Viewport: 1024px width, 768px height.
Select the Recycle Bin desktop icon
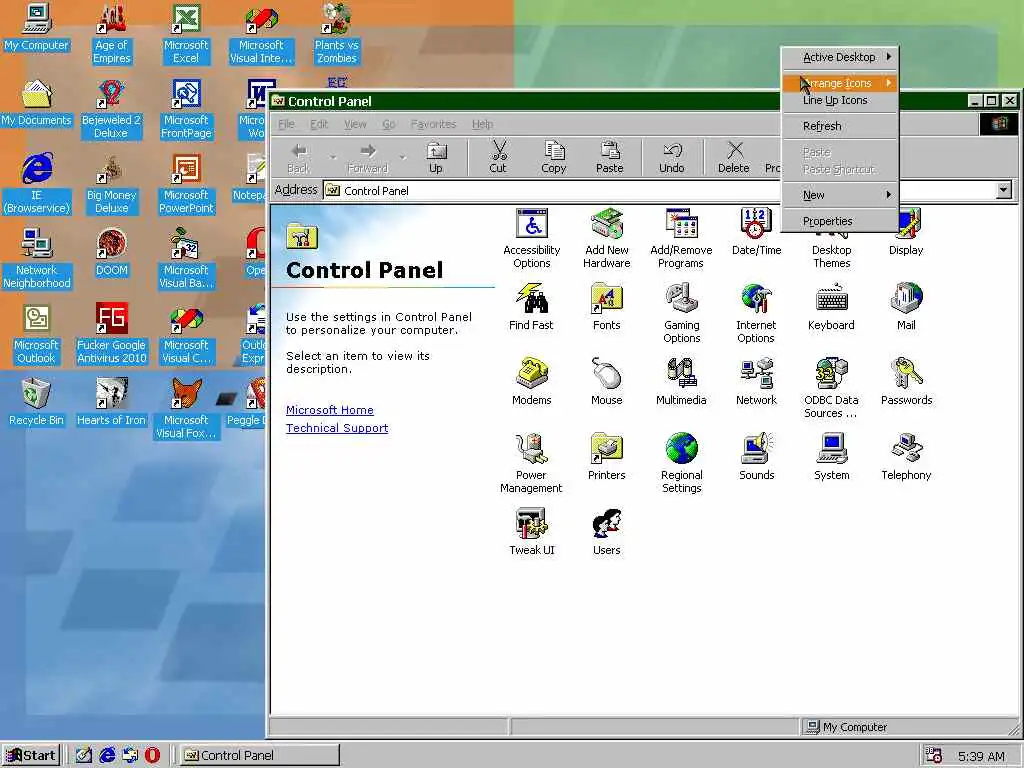[x=36, y=402]
